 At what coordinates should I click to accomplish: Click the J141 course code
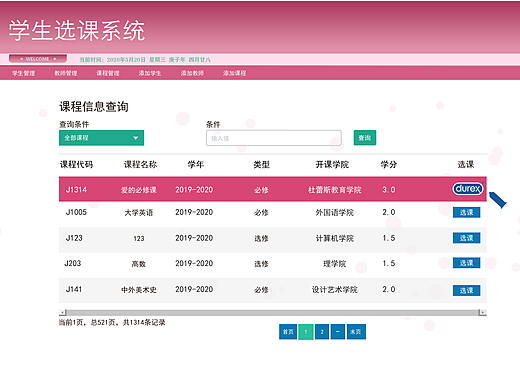(x=74, y=289)
